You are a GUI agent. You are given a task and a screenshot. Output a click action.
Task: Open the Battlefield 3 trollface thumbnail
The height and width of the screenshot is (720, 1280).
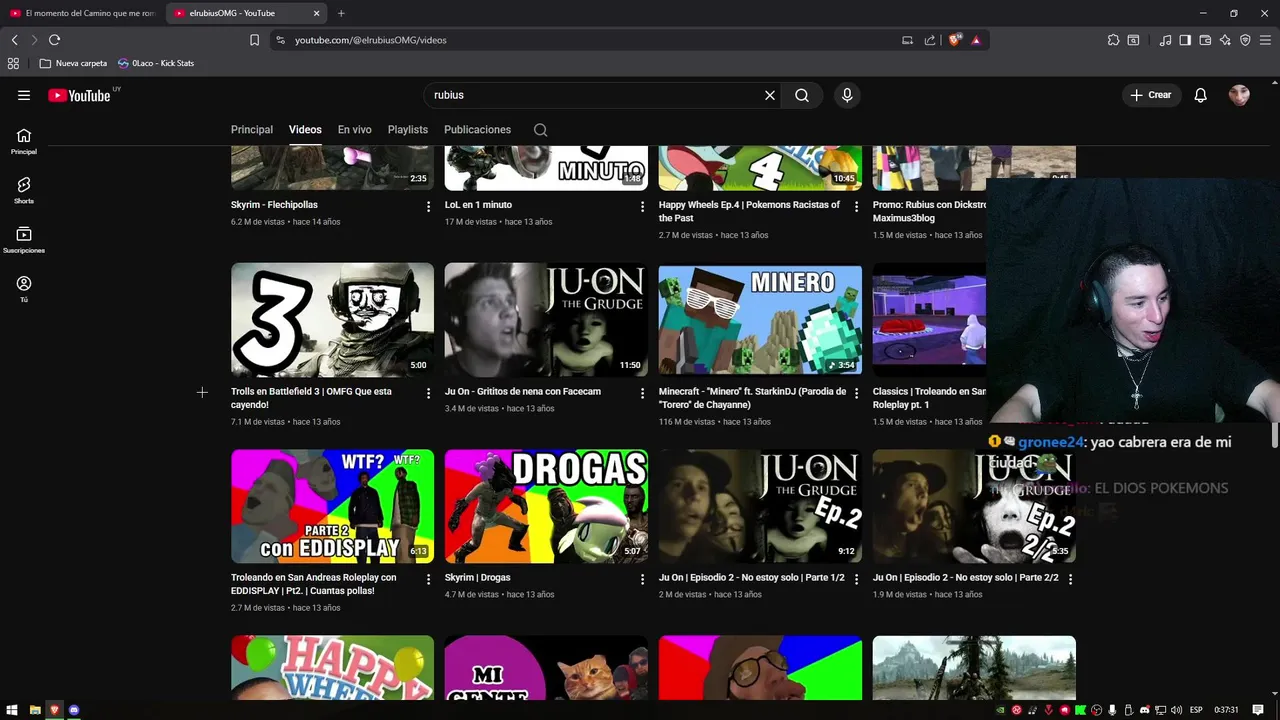coord(332,320)
